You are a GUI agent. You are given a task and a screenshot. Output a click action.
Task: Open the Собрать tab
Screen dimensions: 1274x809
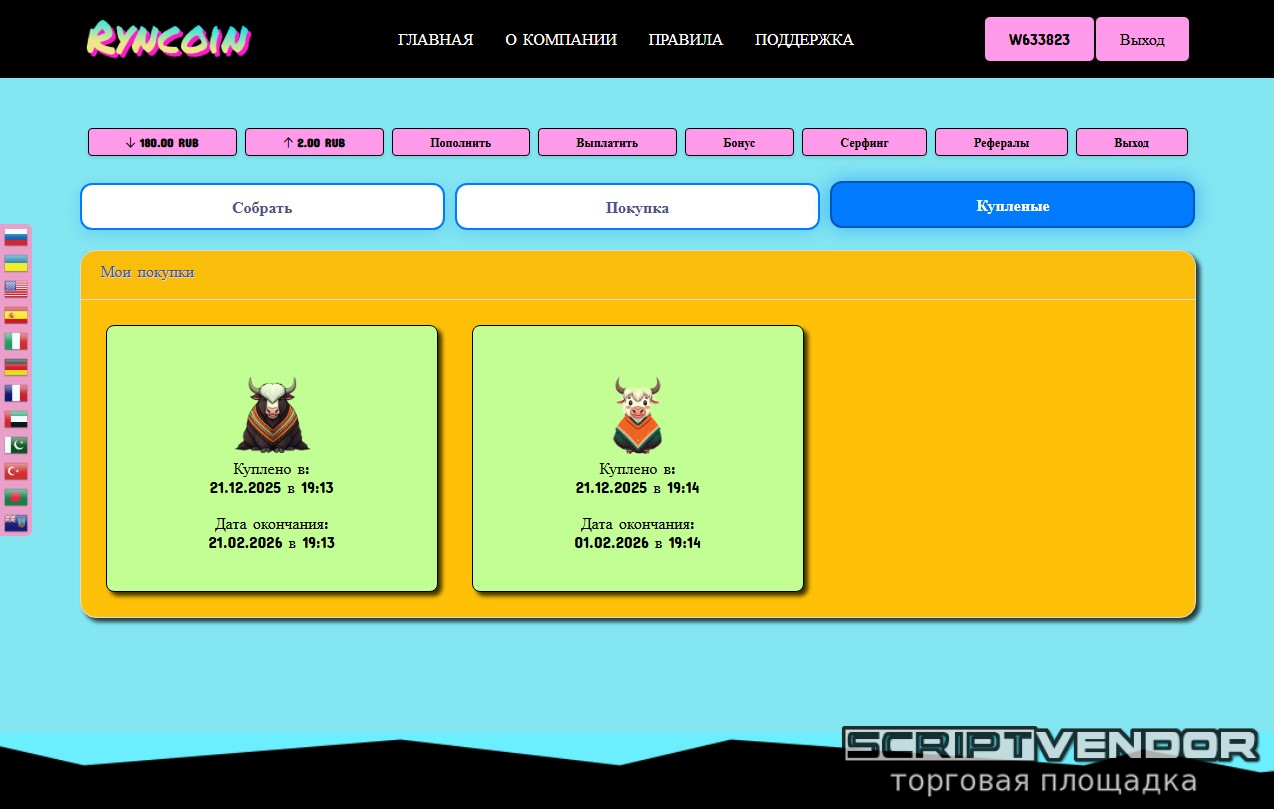262,207
